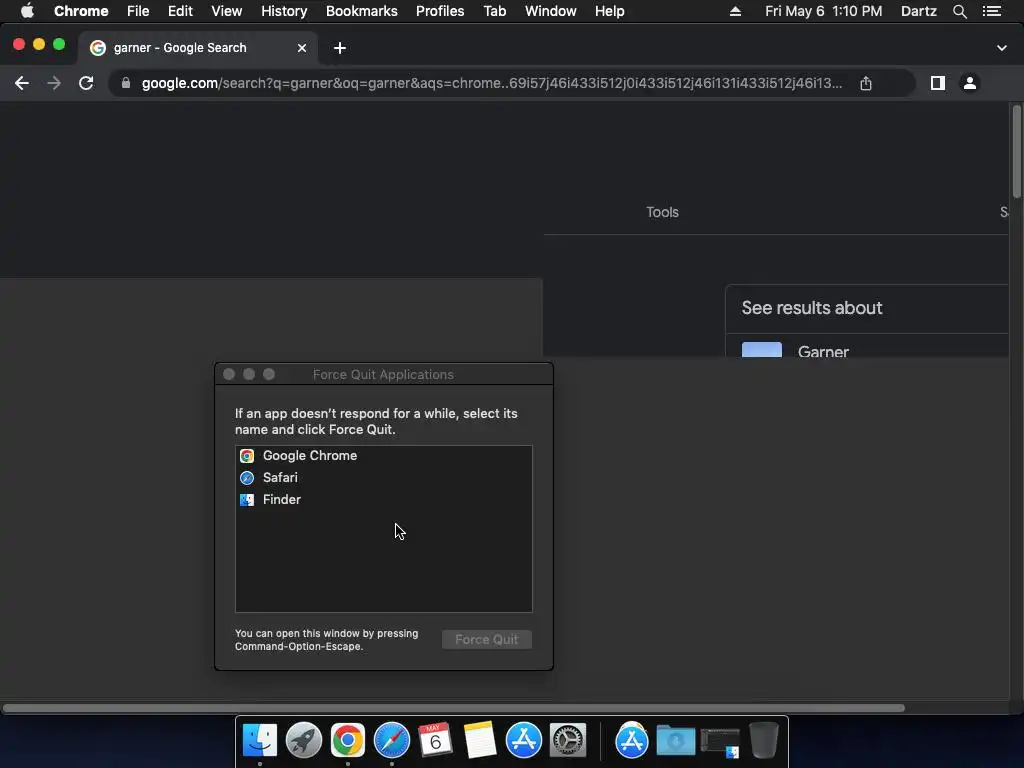Close the garner - Google Search tab
The width and height of the screenshot is (1024, 768).
[302, 48]
